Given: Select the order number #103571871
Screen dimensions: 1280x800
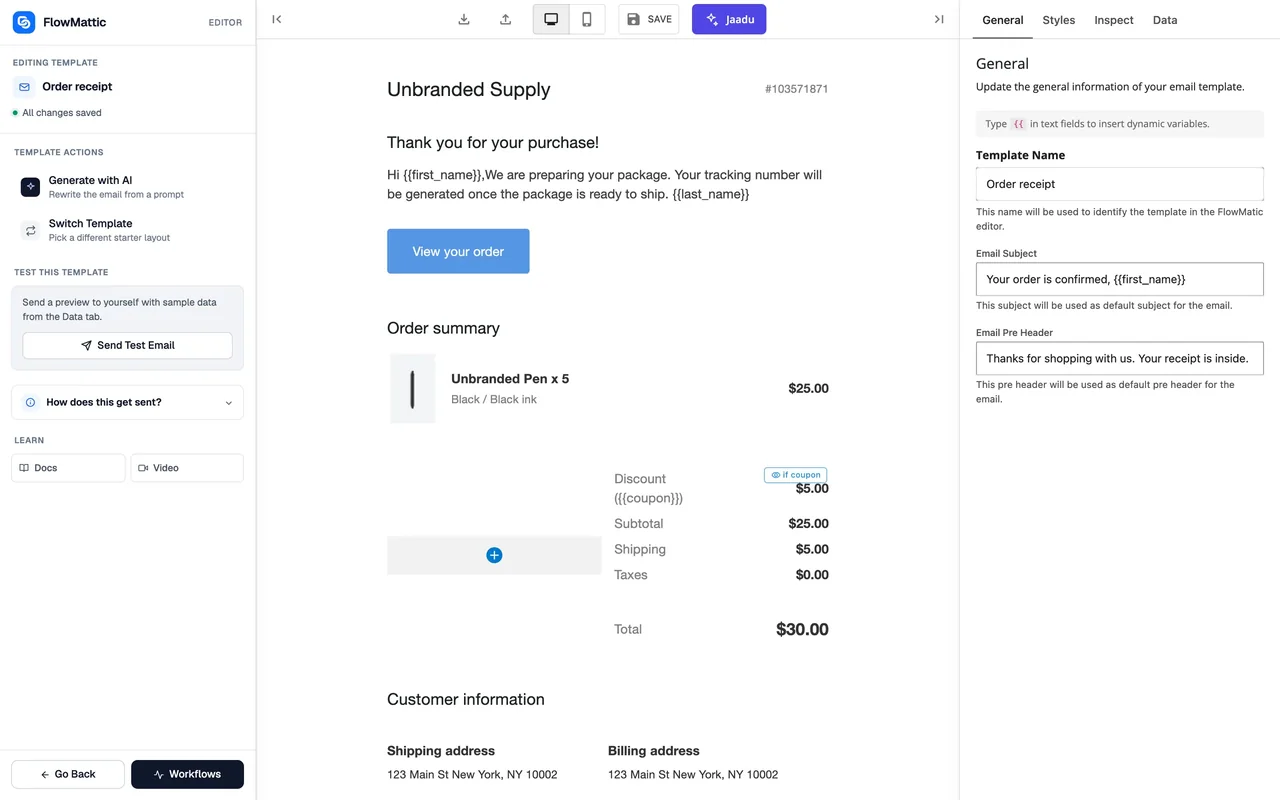Looking at the screenshot, I should tap(796, 89).
